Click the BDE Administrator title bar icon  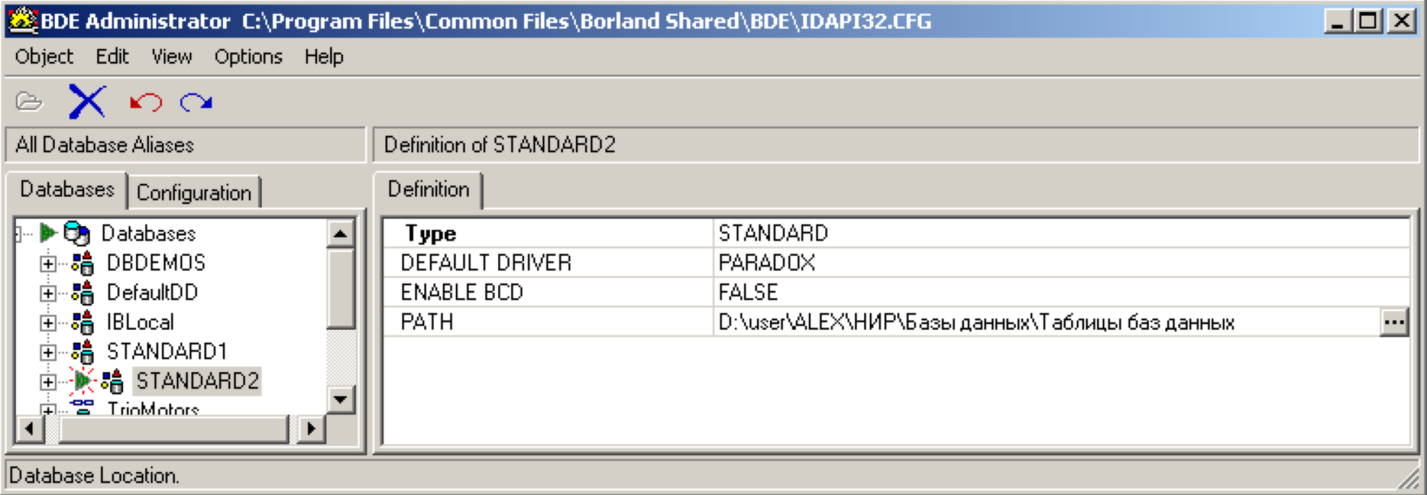(16, 20)
